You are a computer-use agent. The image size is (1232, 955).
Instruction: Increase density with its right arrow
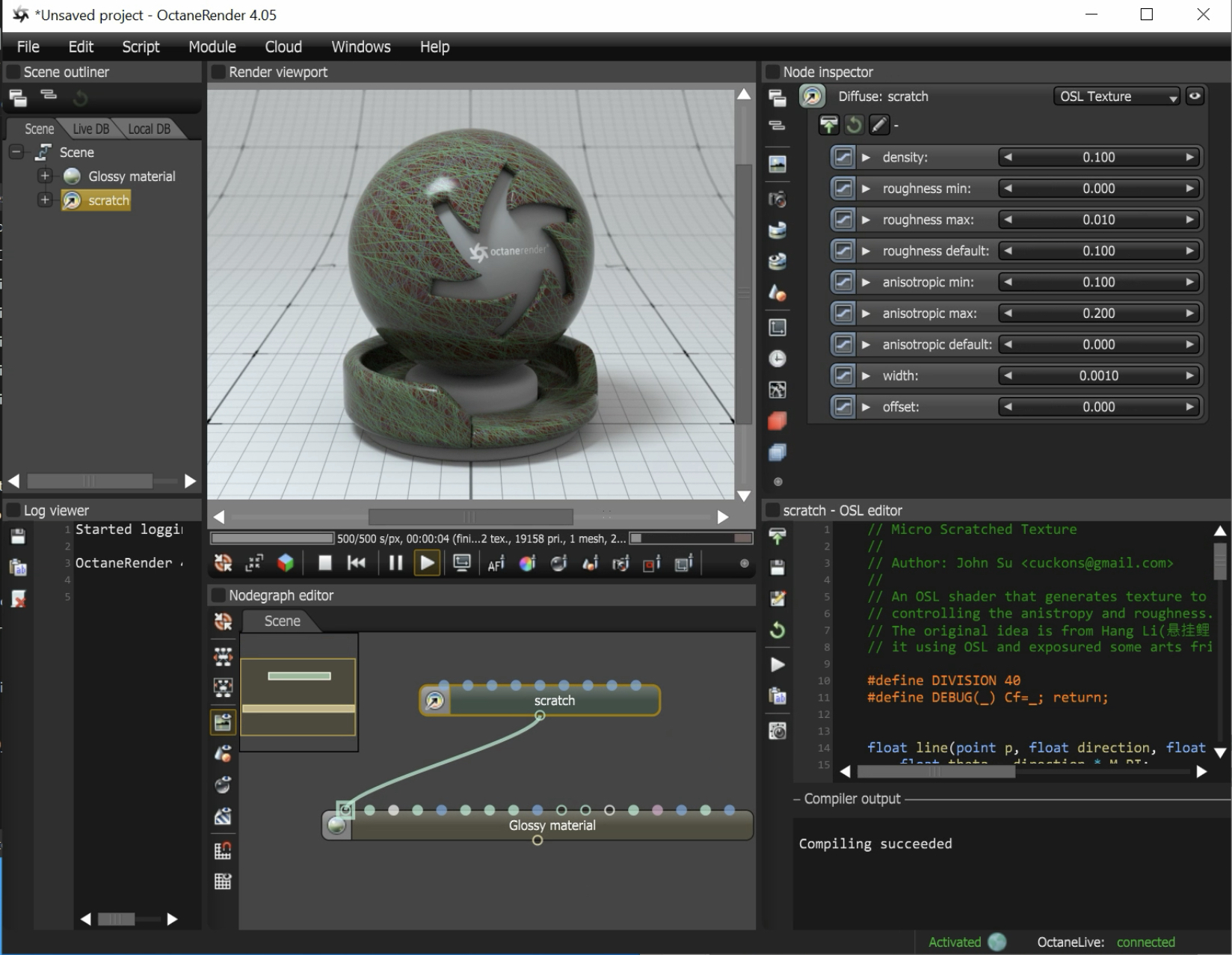pyautogui.click(x=1189, y=157)
